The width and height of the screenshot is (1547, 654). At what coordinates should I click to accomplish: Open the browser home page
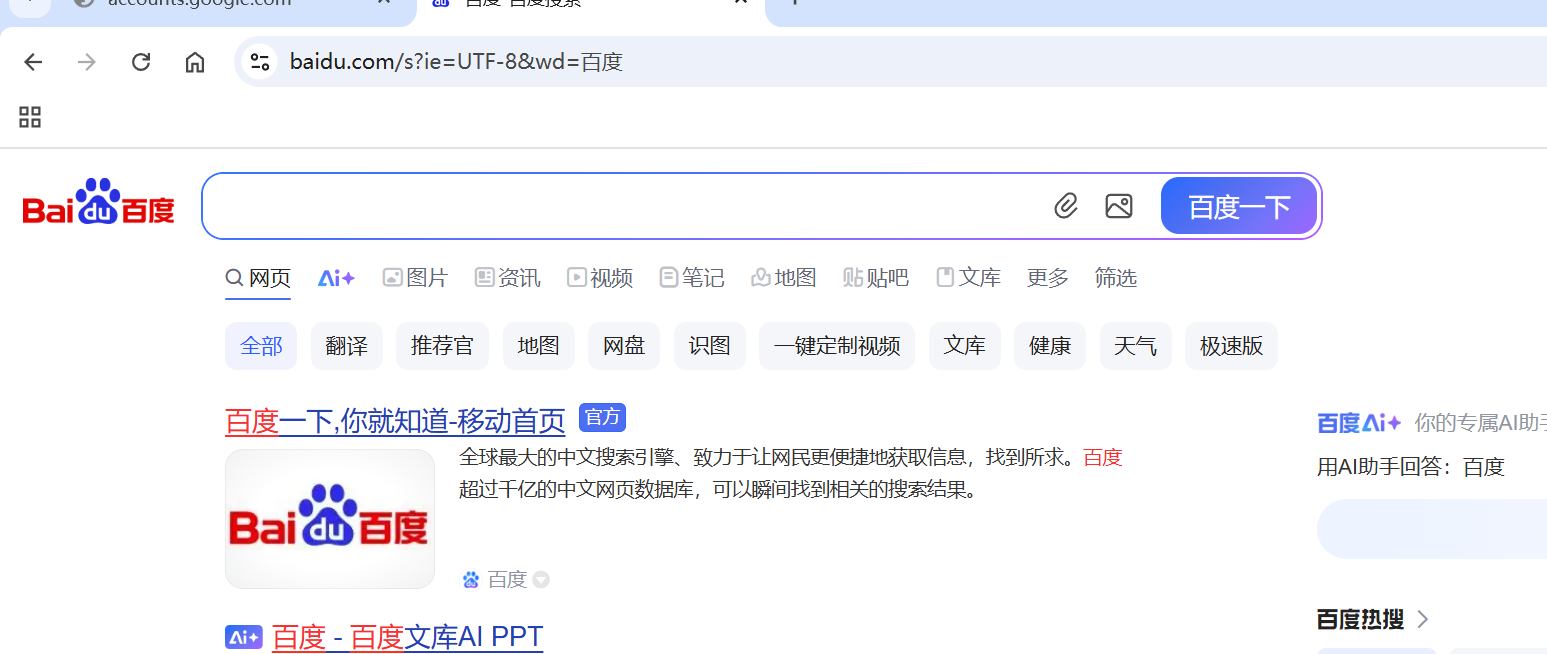pos(195,62)
